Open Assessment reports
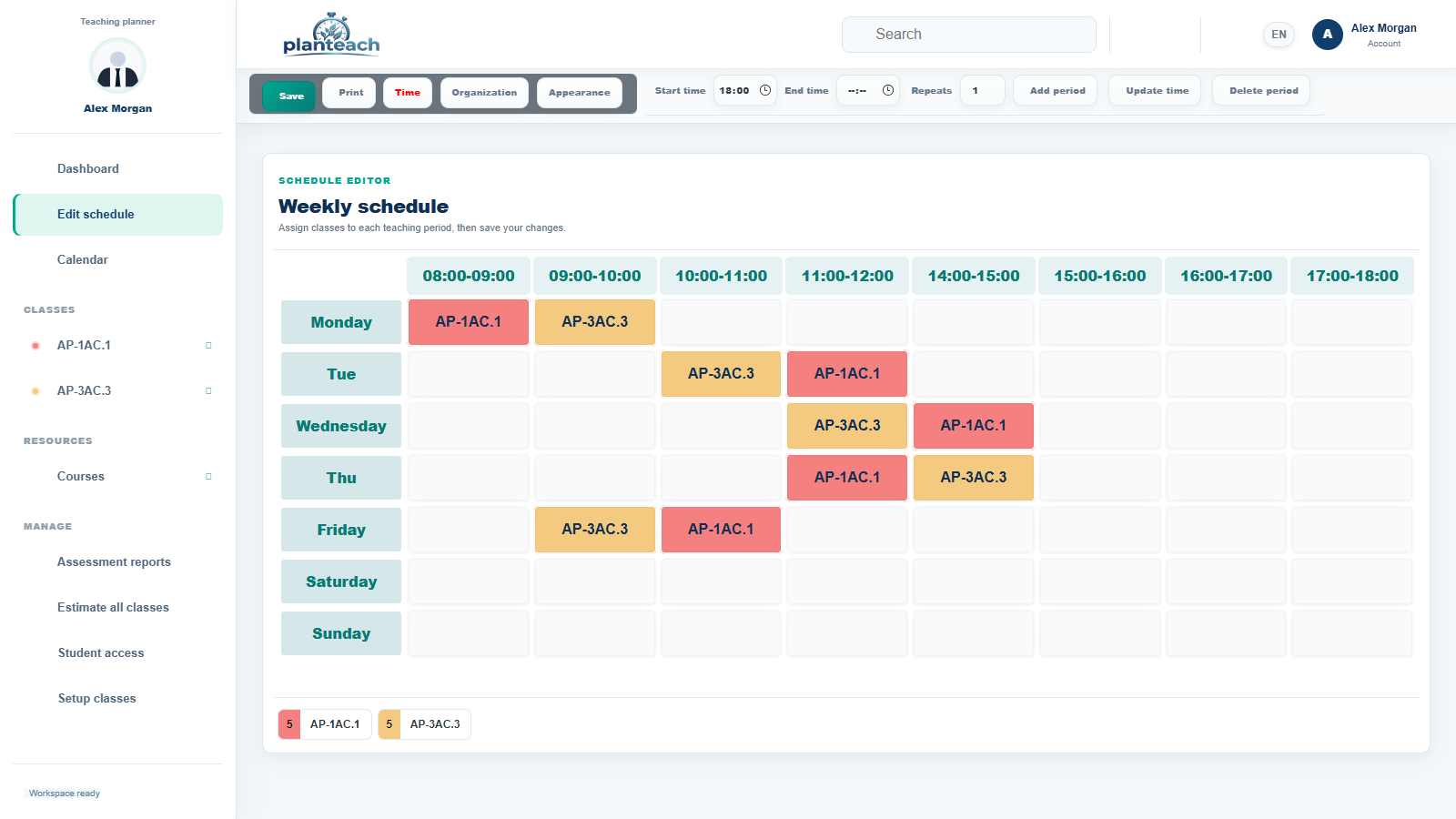Image resolution: width=1456 pixels, height=819 pixels. coord(117,562)
